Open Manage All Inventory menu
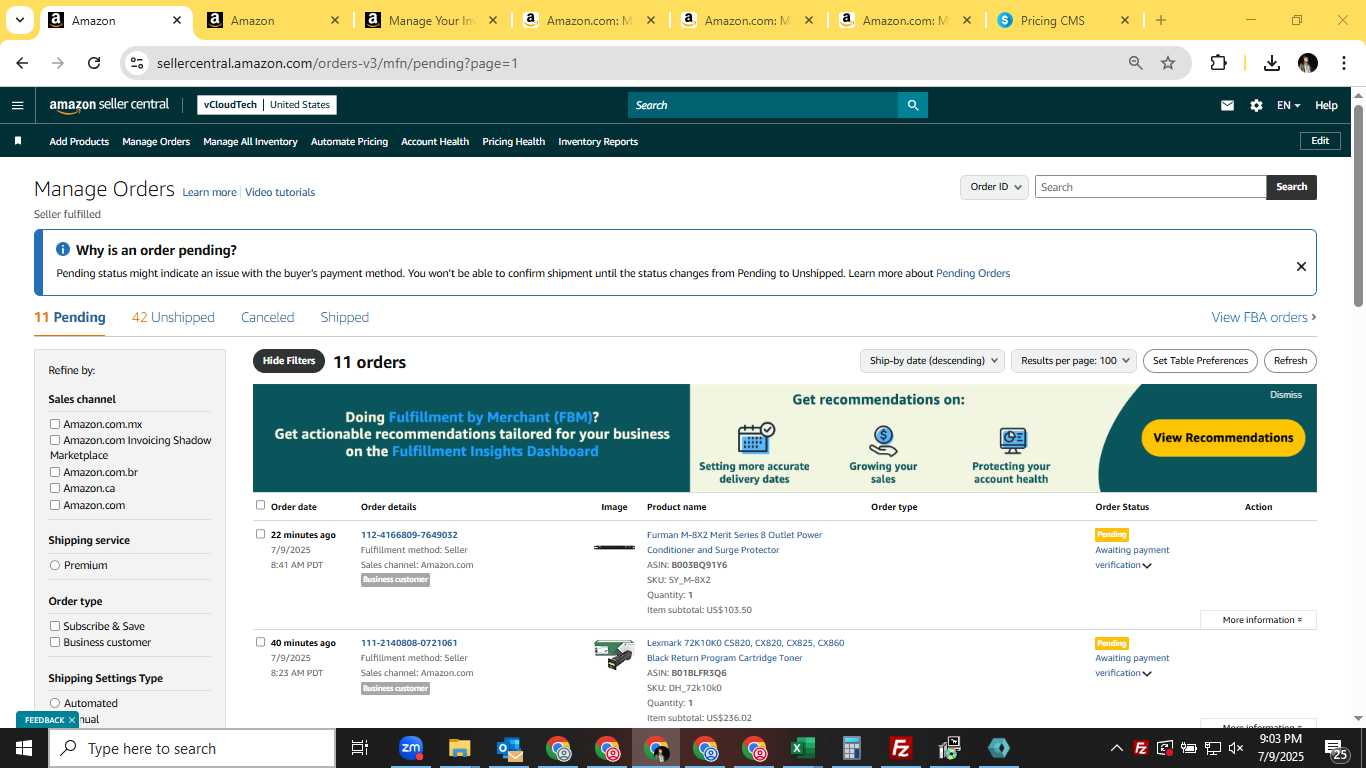1366x768 pixels. coord(250,141)
